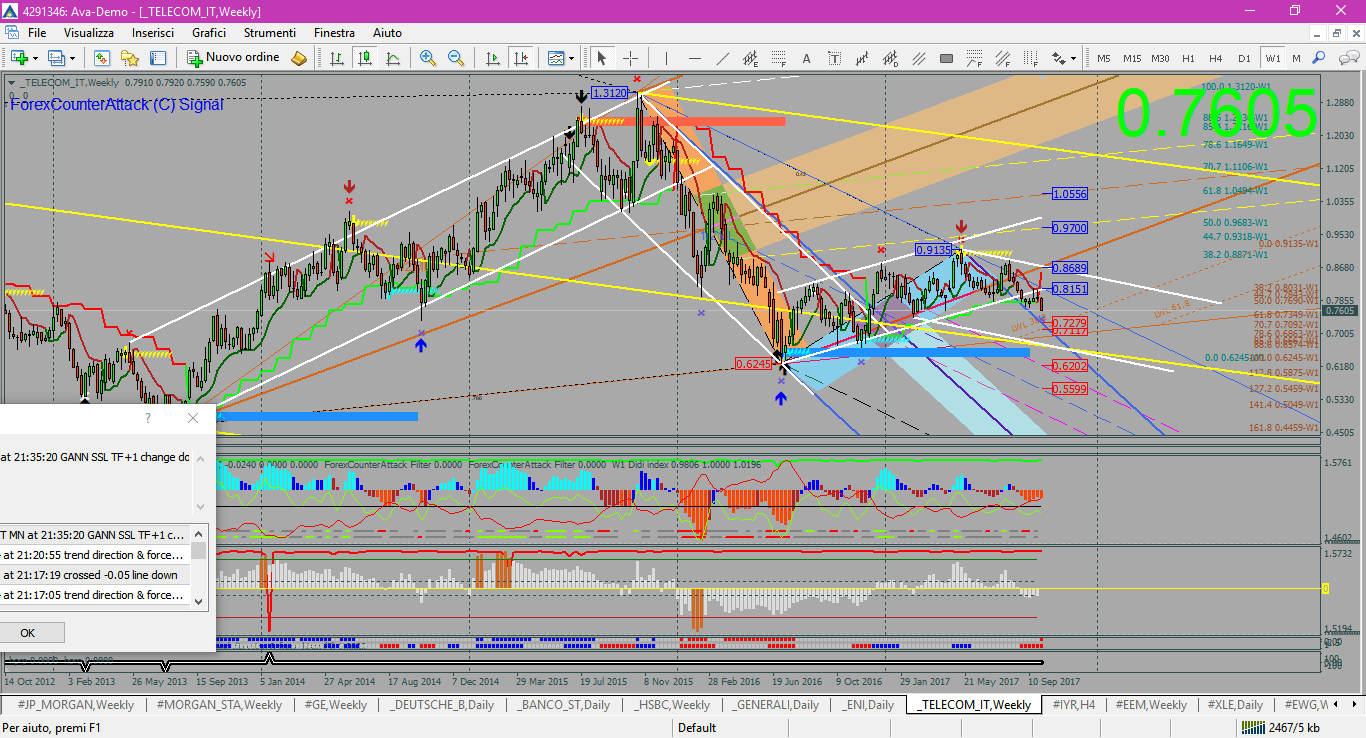Switch to _GENERALI,Daily chart tab
This screenshot has height=738, width=1366.
point(775,705)
